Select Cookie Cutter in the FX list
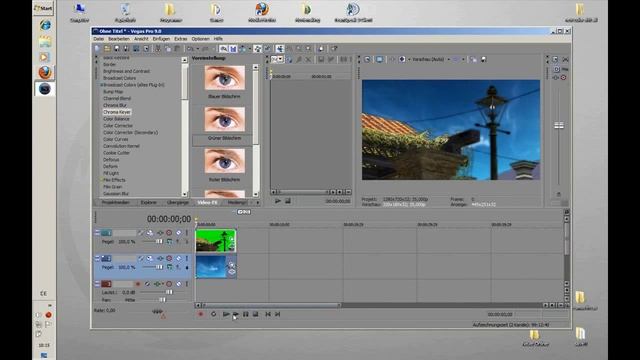This screenshot has width=640, height=360. pos(116,153)
